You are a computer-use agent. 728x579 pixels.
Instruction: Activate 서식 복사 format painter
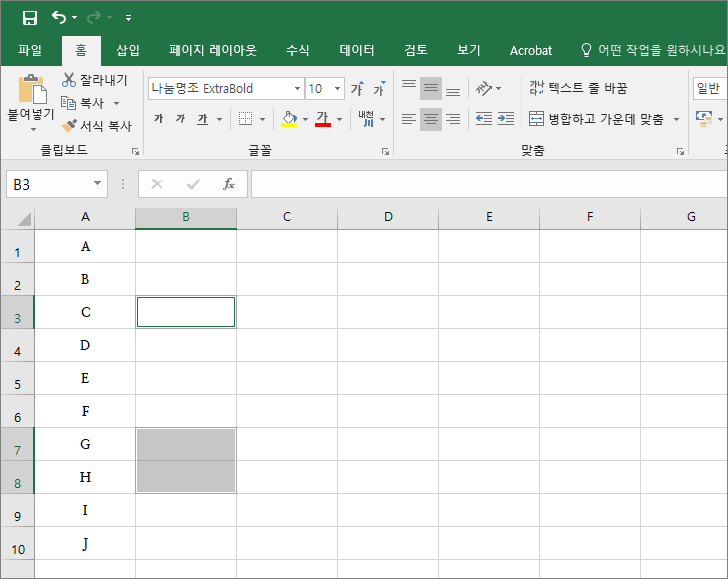click(97, 125)
